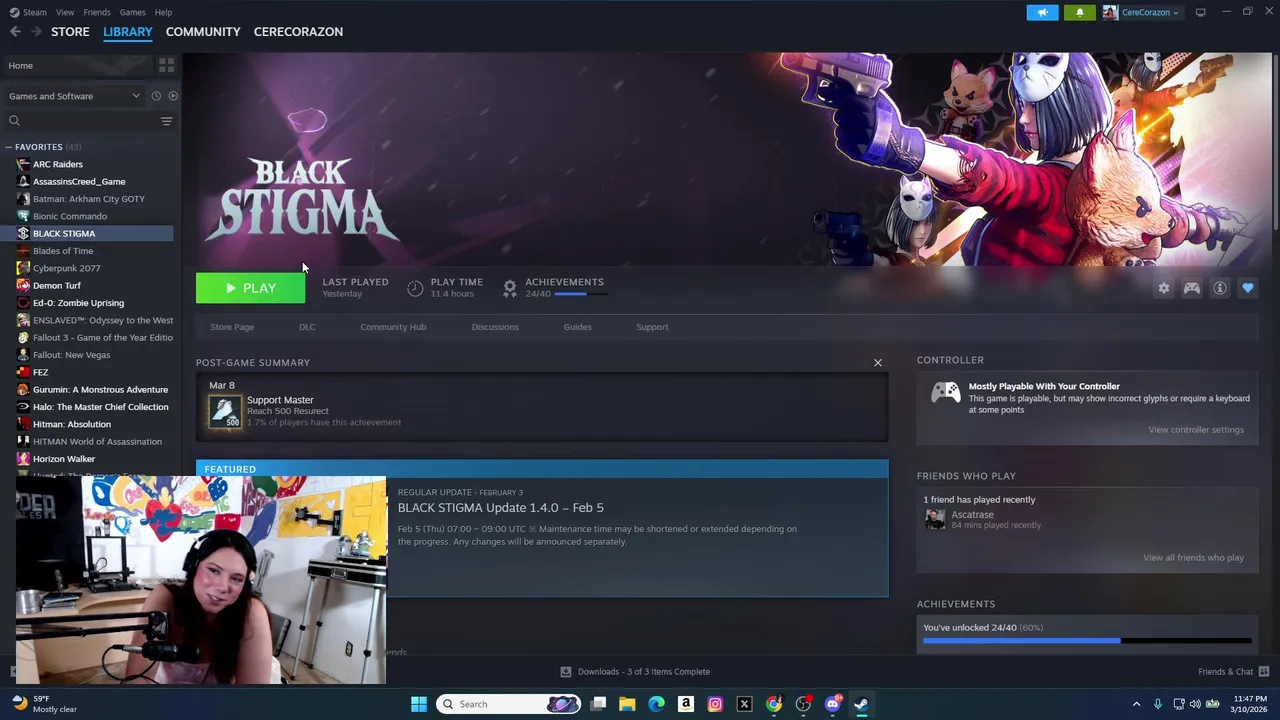Click the Bionic Commando game icon

(23, 216)
